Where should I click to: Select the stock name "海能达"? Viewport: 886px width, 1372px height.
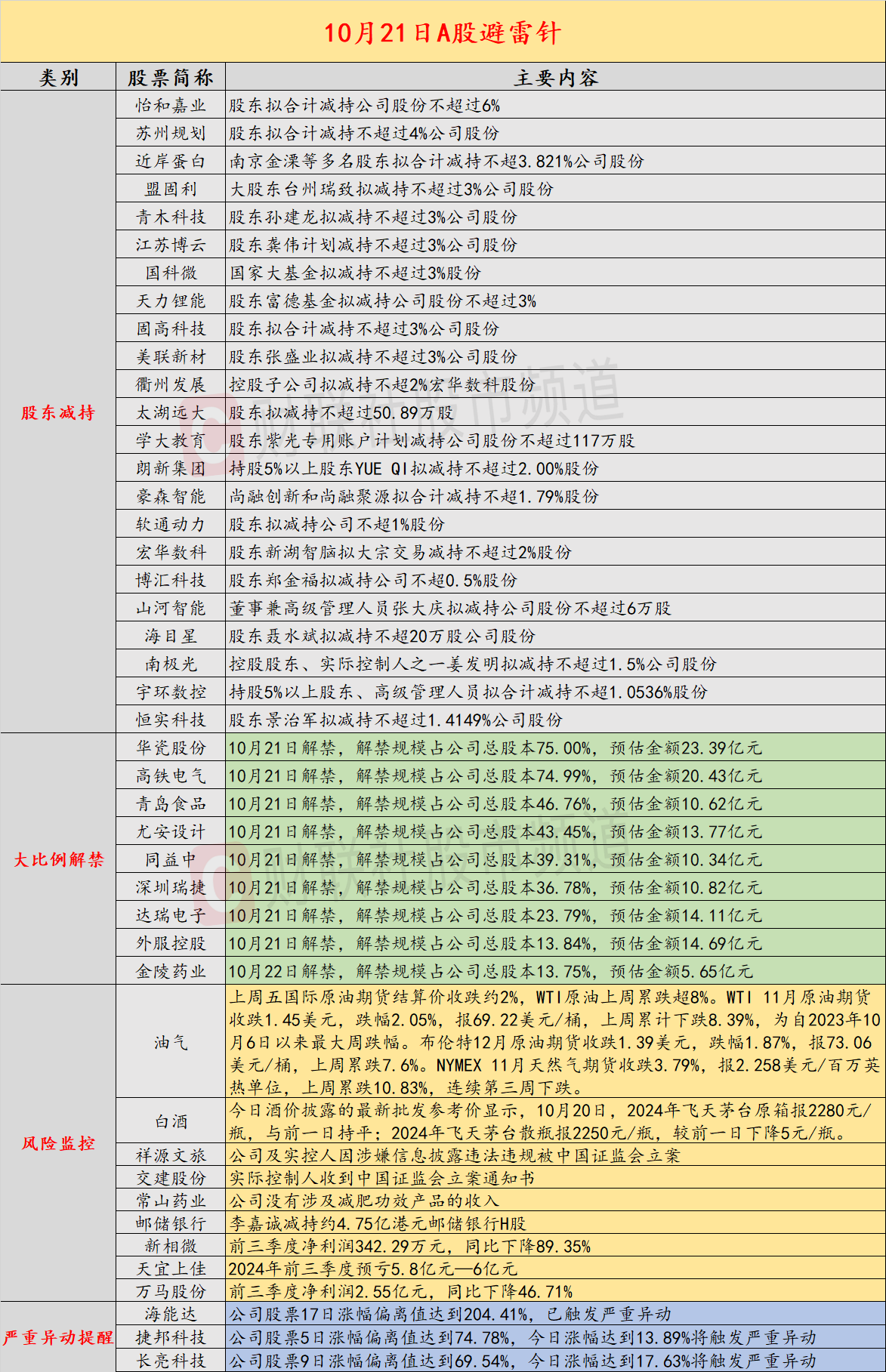pyautogui.click(x=171, y=1315)
